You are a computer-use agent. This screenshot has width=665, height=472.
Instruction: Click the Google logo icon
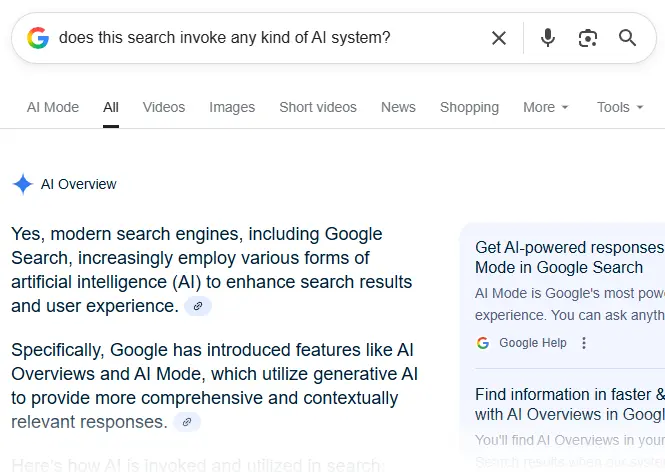coord(38,38)
